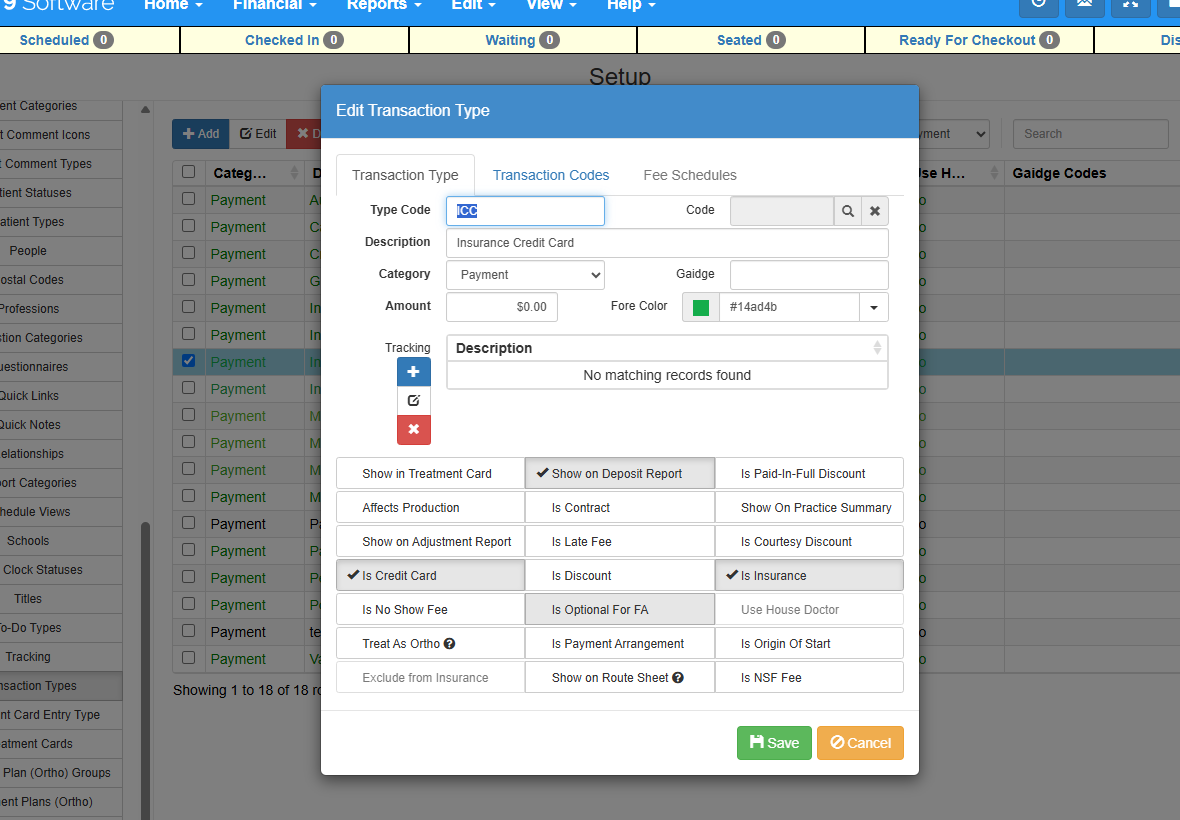Sort the tracking Description column arrows

877,348
